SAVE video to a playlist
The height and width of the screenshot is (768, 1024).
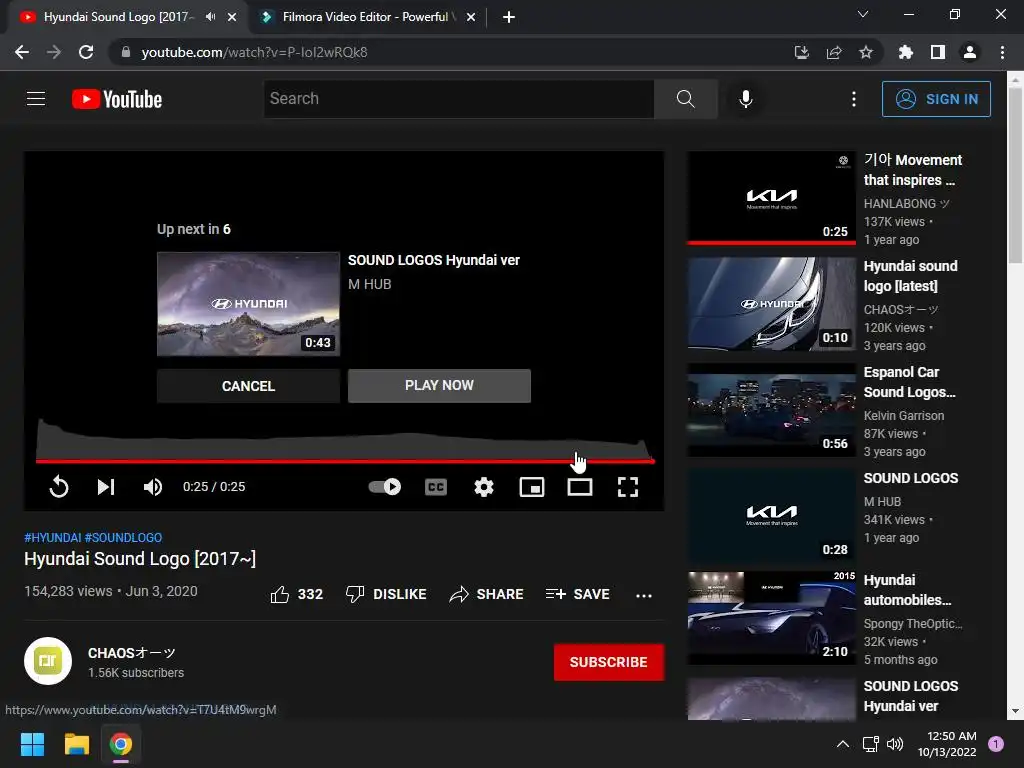[577, 594]
